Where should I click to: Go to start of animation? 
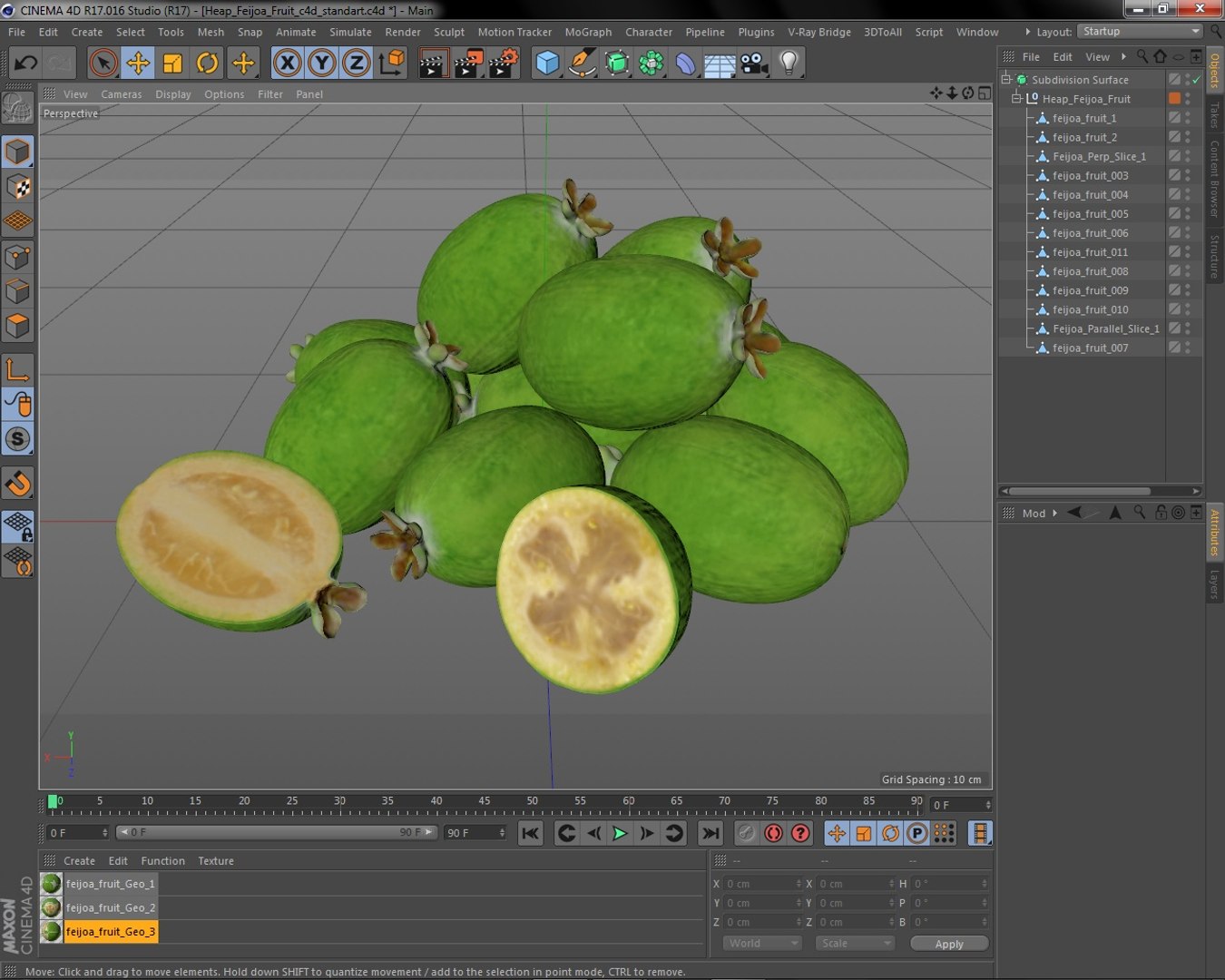tap(531, 833)
